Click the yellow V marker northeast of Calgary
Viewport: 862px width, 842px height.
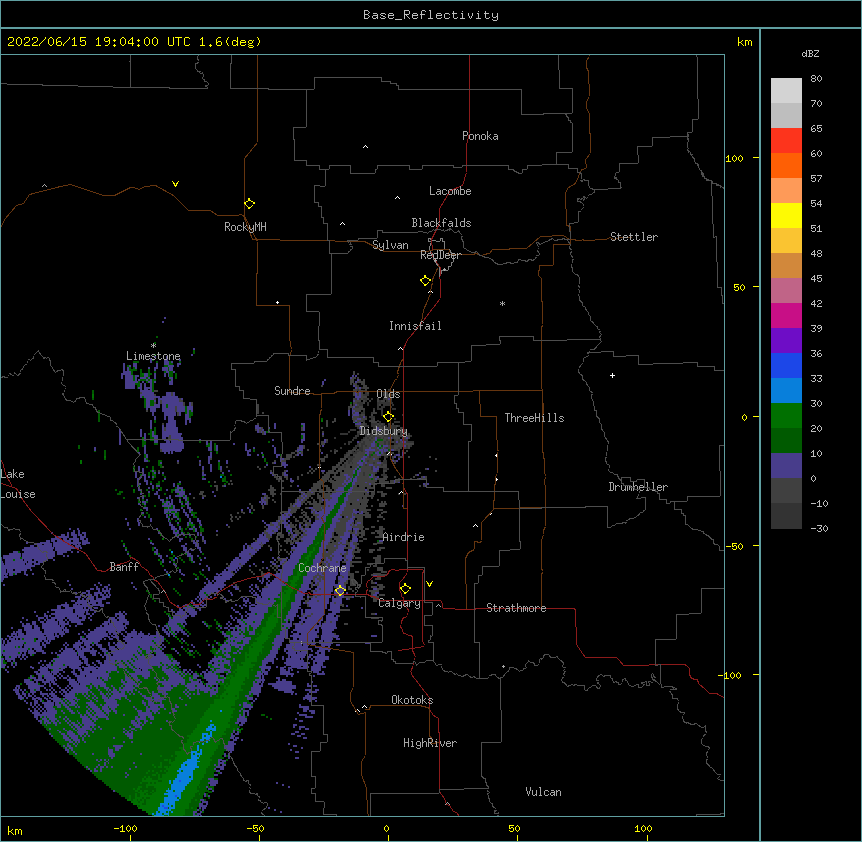tap(429, 584)
